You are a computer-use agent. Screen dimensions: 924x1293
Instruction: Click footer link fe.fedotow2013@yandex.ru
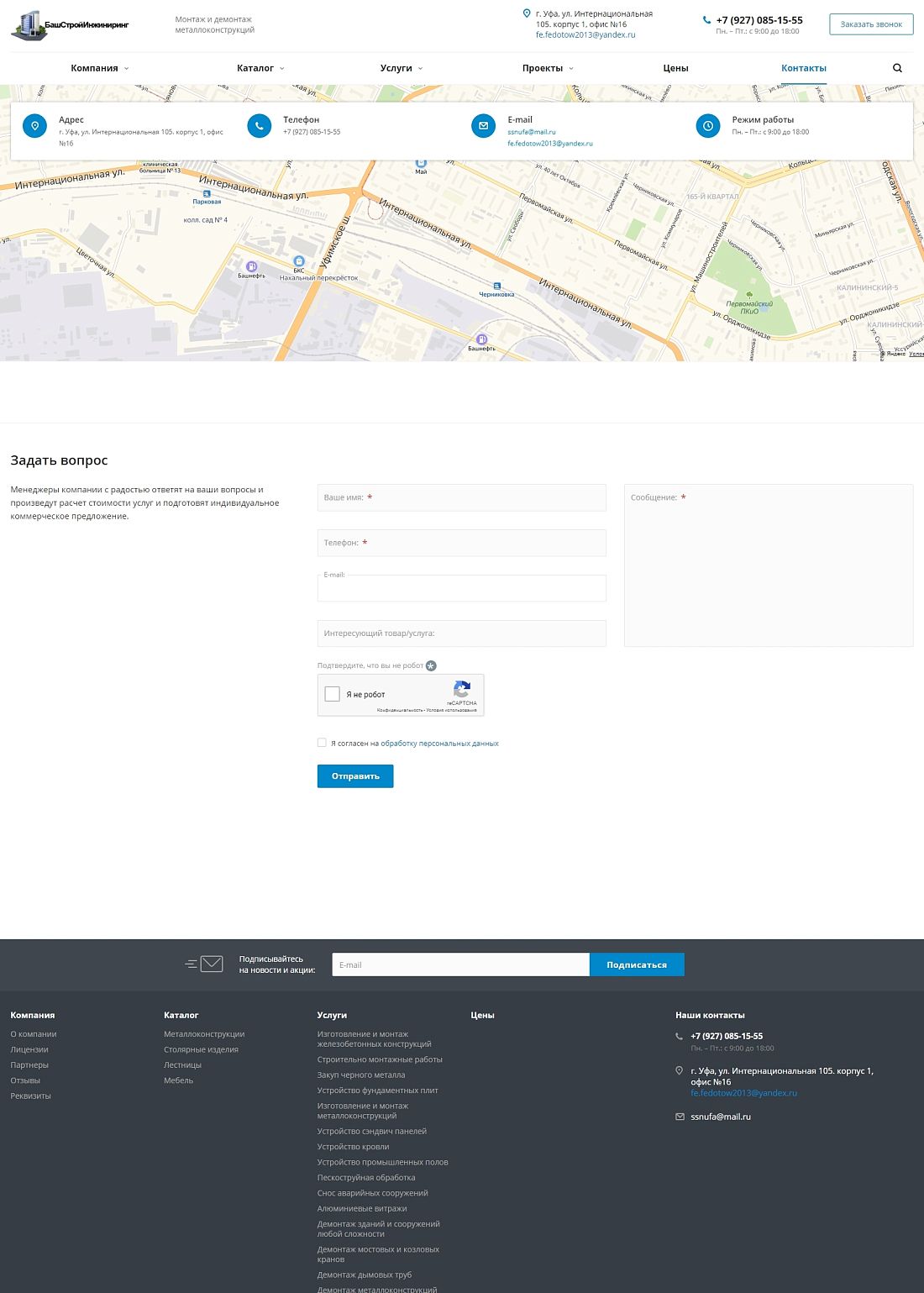[743, 1093]
